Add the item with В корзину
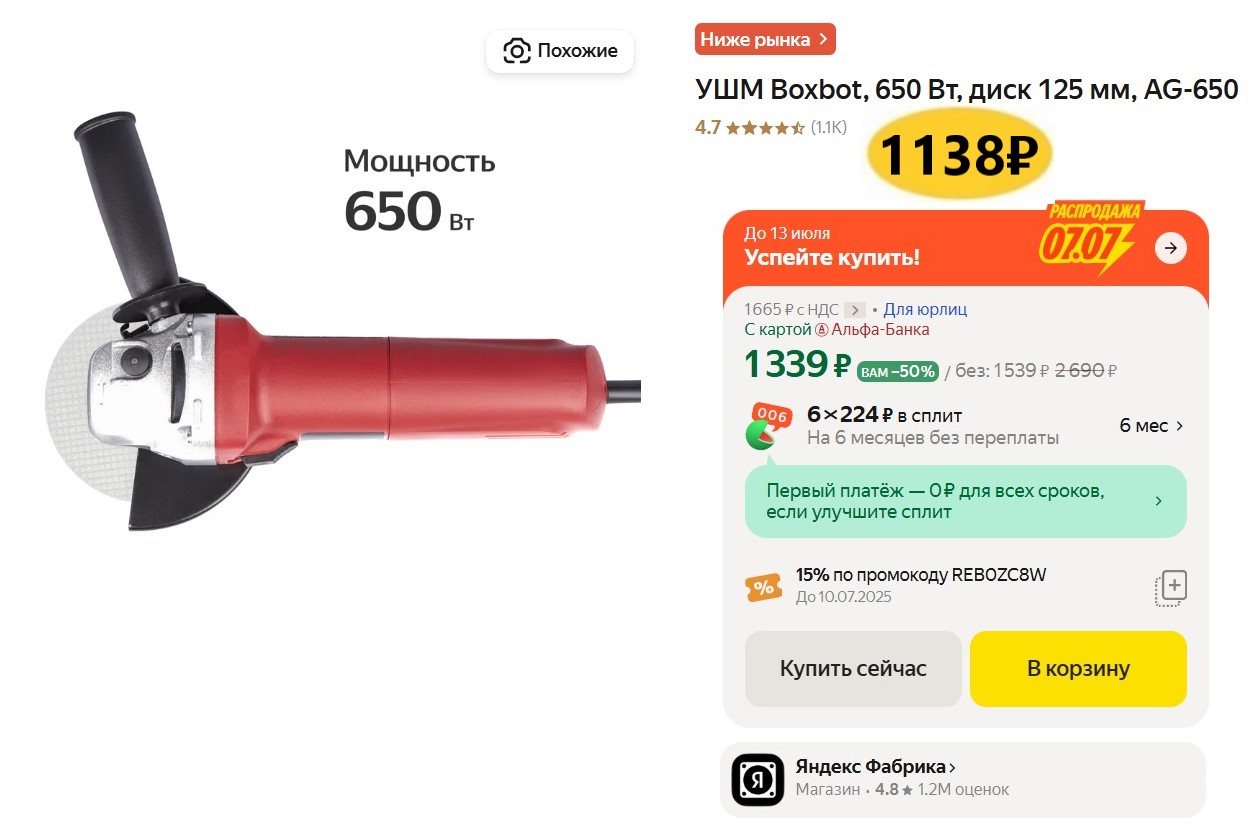Image resolution: width=1259 pixels, height=835 pixels. tap(1078, 669)
